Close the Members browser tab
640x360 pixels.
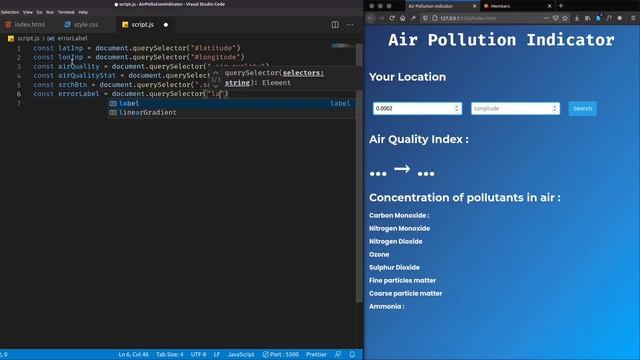(549, 6)
